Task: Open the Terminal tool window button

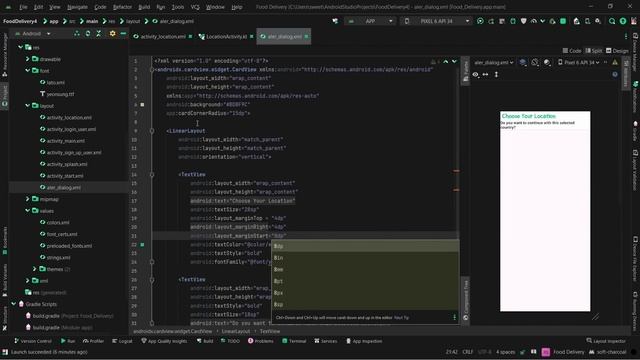Action: coord(294,341)
